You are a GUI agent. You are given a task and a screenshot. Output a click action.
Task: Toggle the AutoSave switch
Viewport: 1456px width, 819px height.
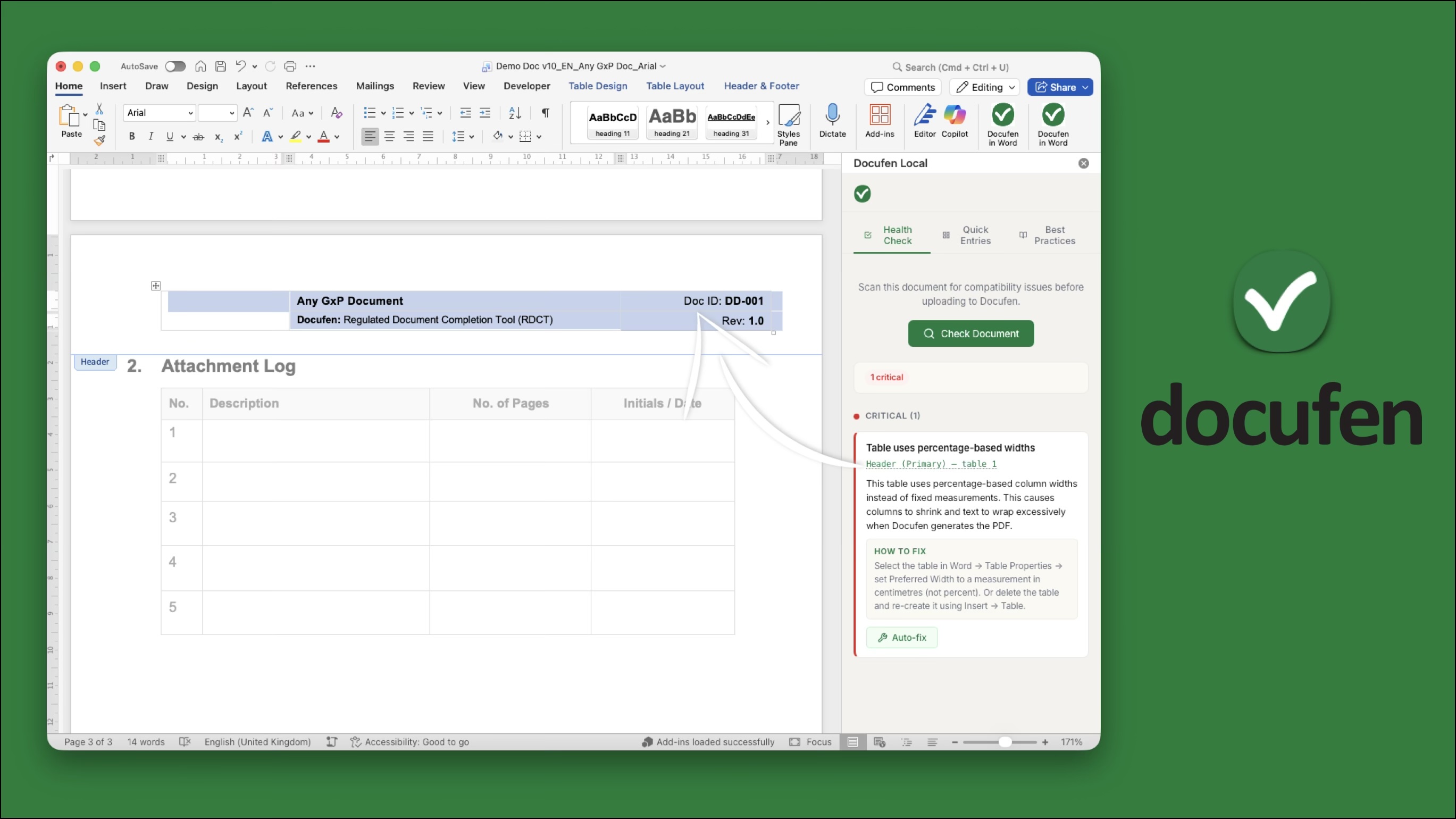coord(175,66)
